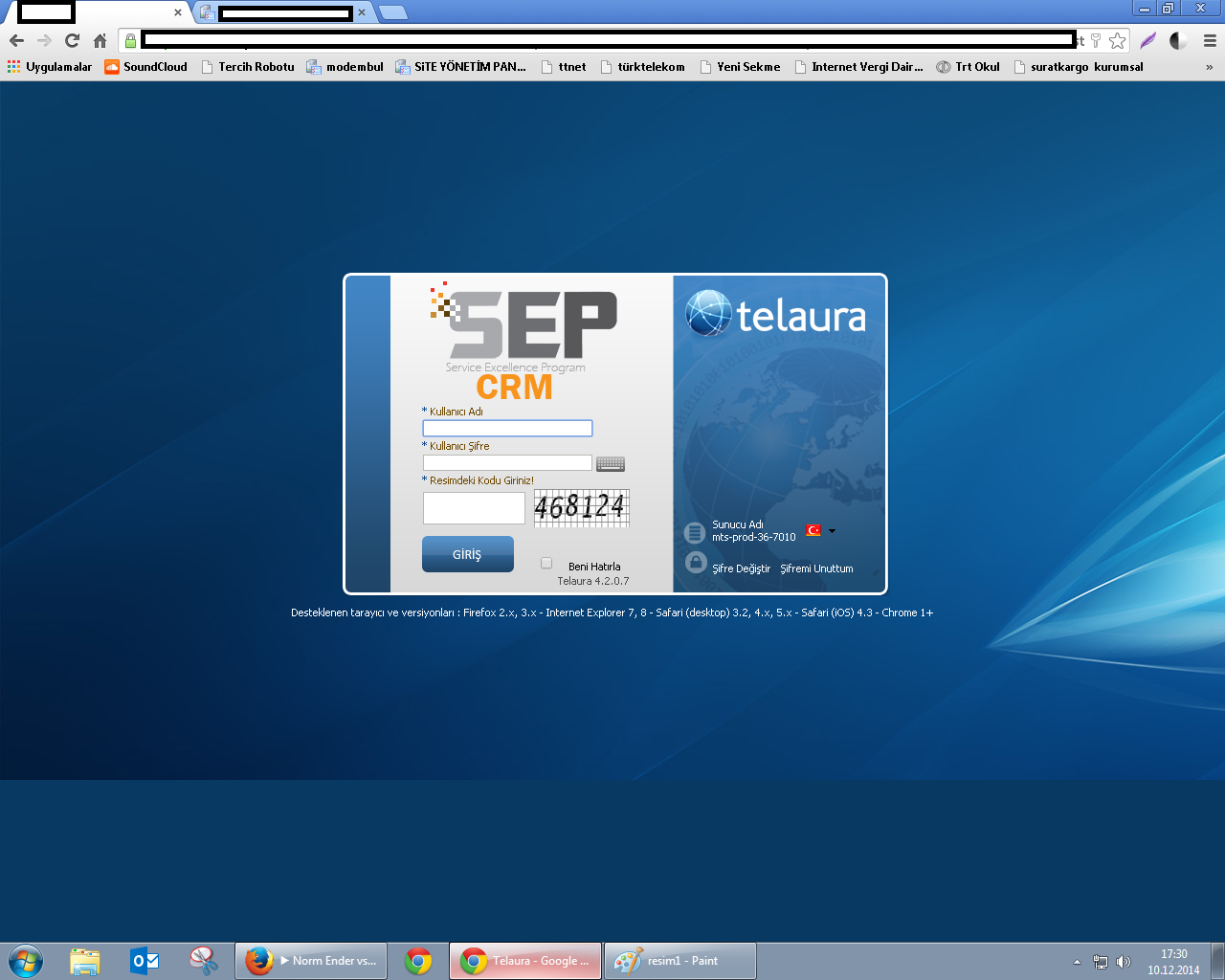Open the suratkargo kurumsal bookmark
Screen dimensions: 1225x980
tap(1079, 67)
